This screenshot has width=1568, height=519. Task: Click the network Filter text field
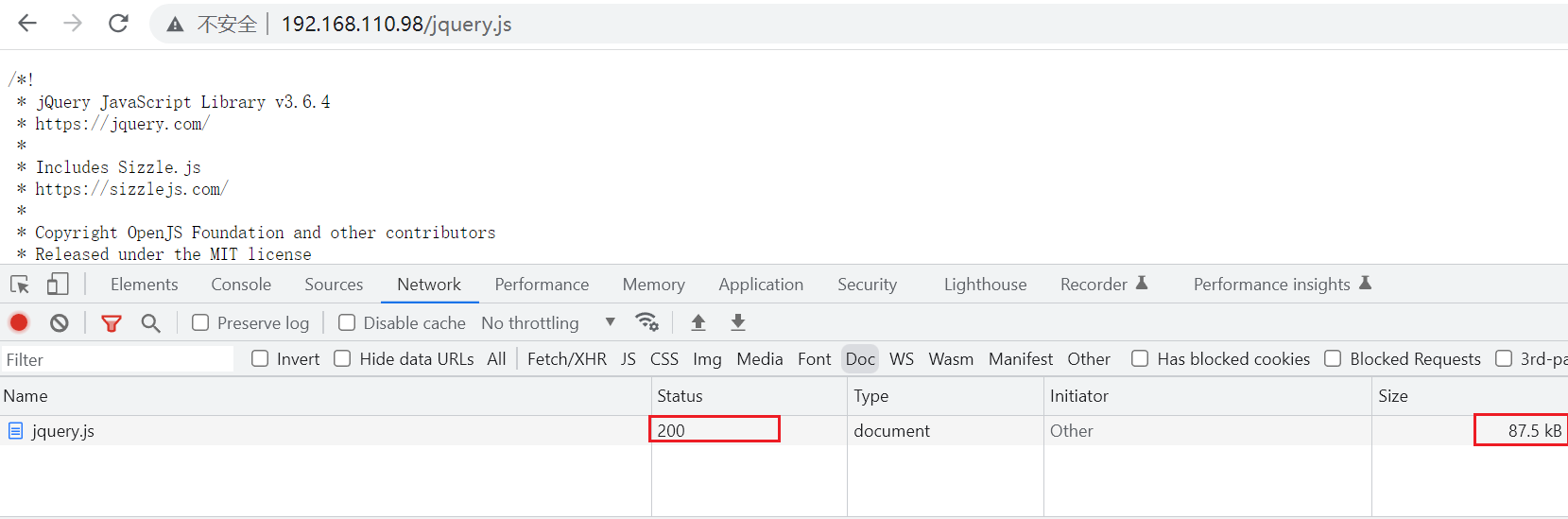point(118,359)
